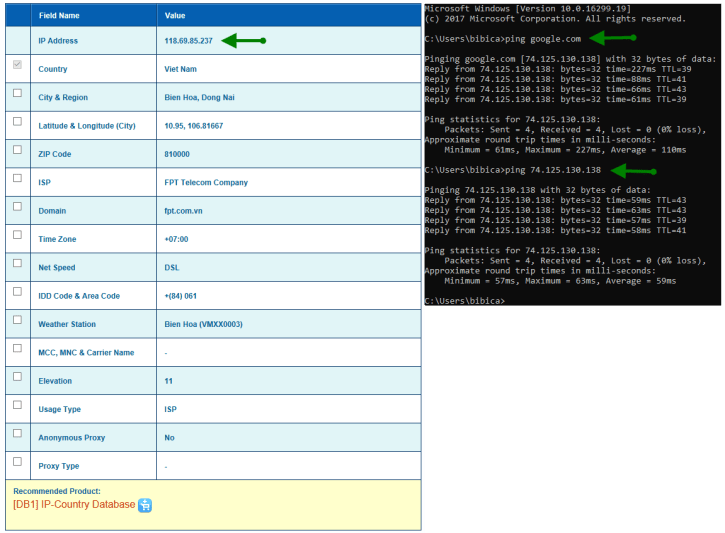
Task: Click the fpt.com.vn domain value
Action: 184,211
